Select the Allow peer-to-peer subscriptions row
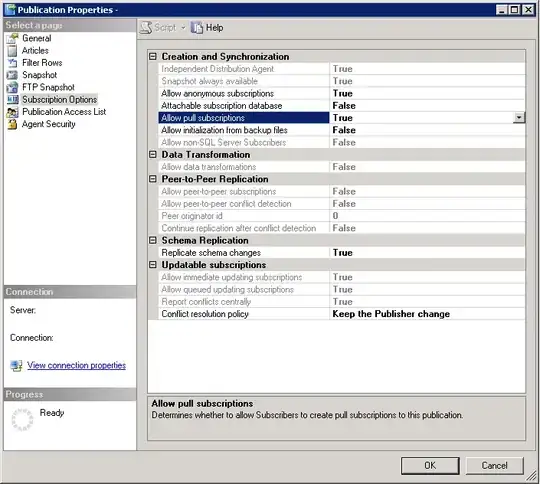540x484 pixels. tap(342, 192)
